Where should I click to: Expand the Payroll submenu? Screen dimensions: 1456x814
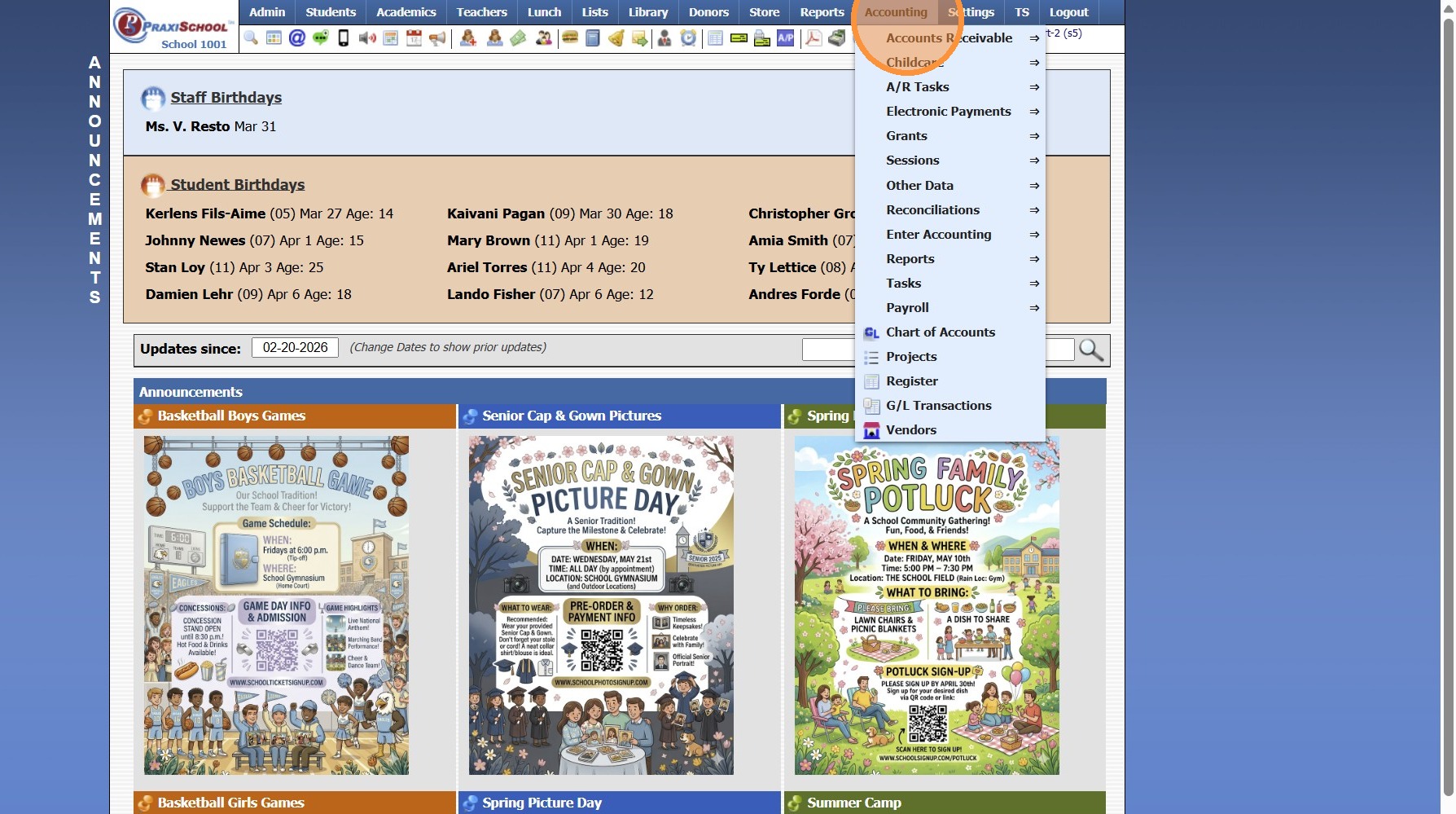pyautogui.click(x=950, y=308)
